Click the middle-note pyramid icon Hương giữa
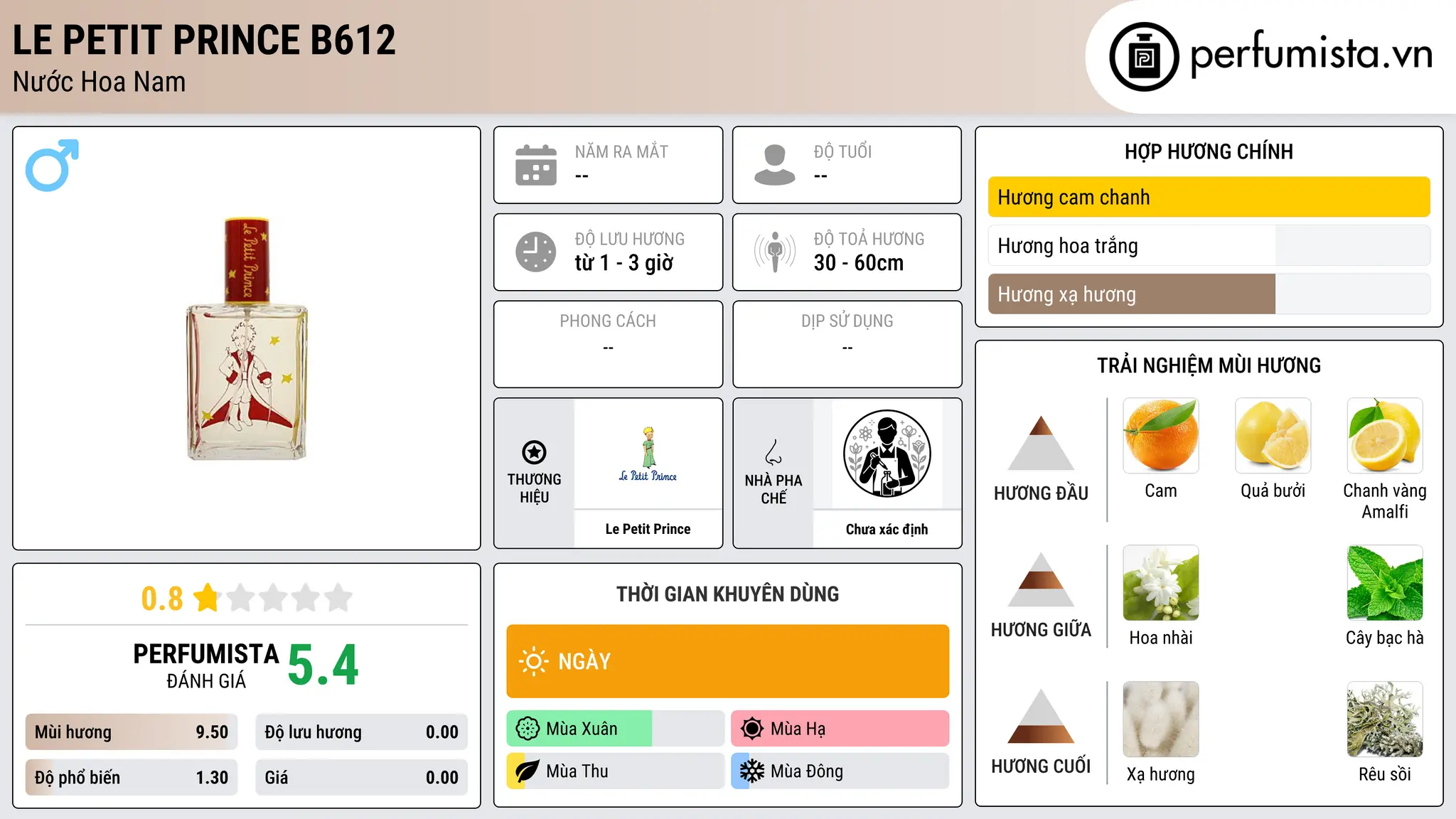Image resolution: width=1456 pixels, height=819 pixels. click(x=1041, y=579)
